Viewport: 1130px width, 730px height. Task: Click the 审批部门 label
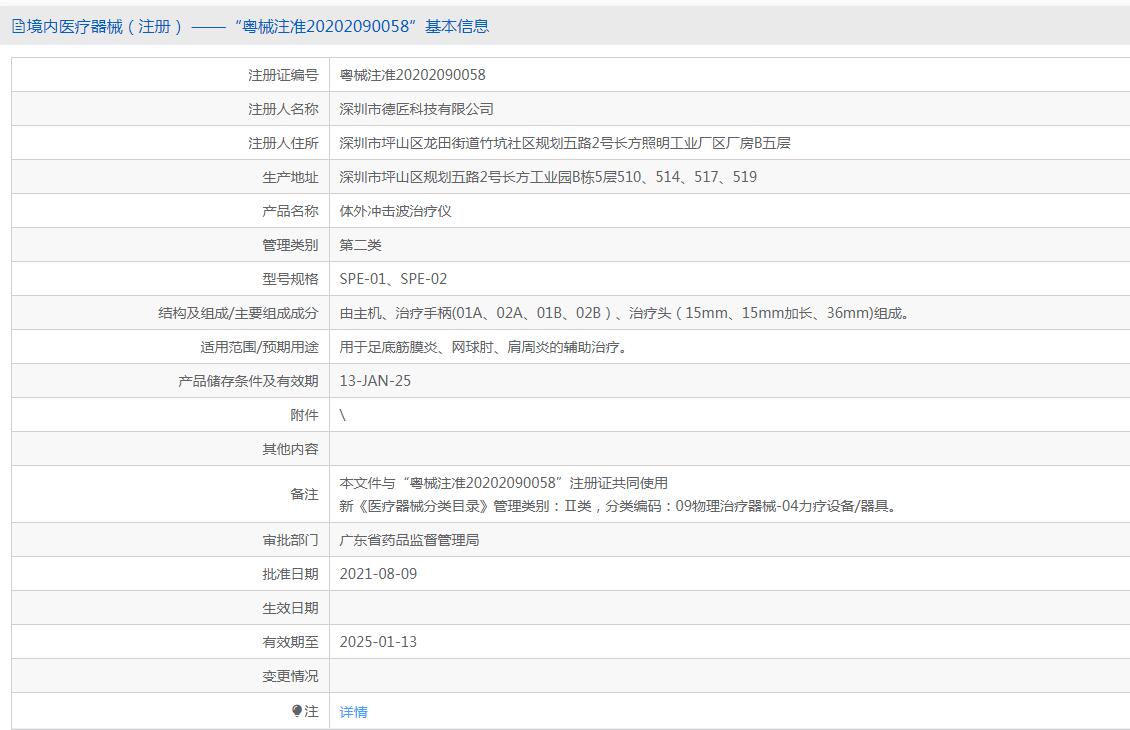[x=290, y=540]
